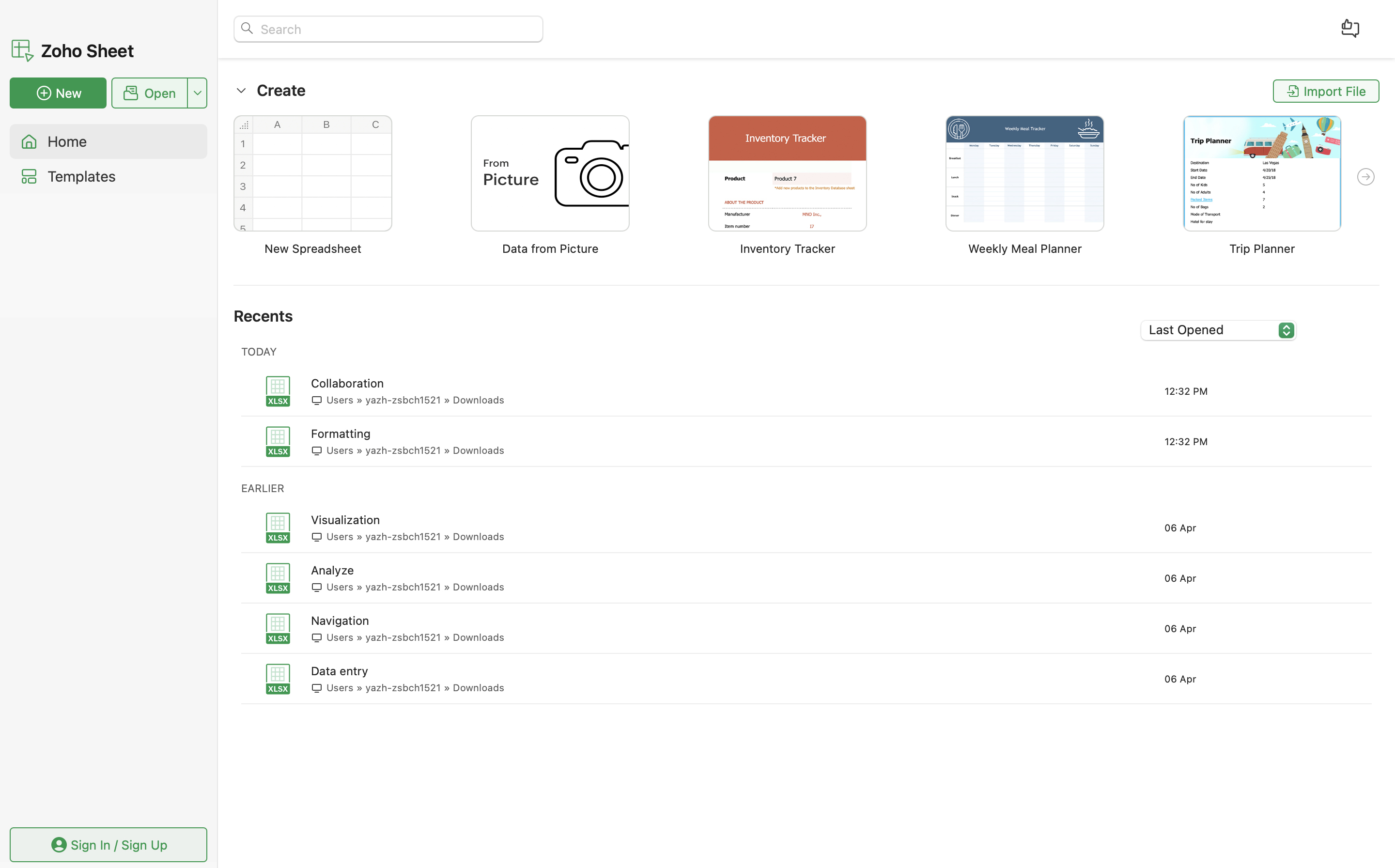Viewport: 1395px width, 868px height.
Task: Click the feedback thumbs icon at top right
Action: (x=1349, y=28)
